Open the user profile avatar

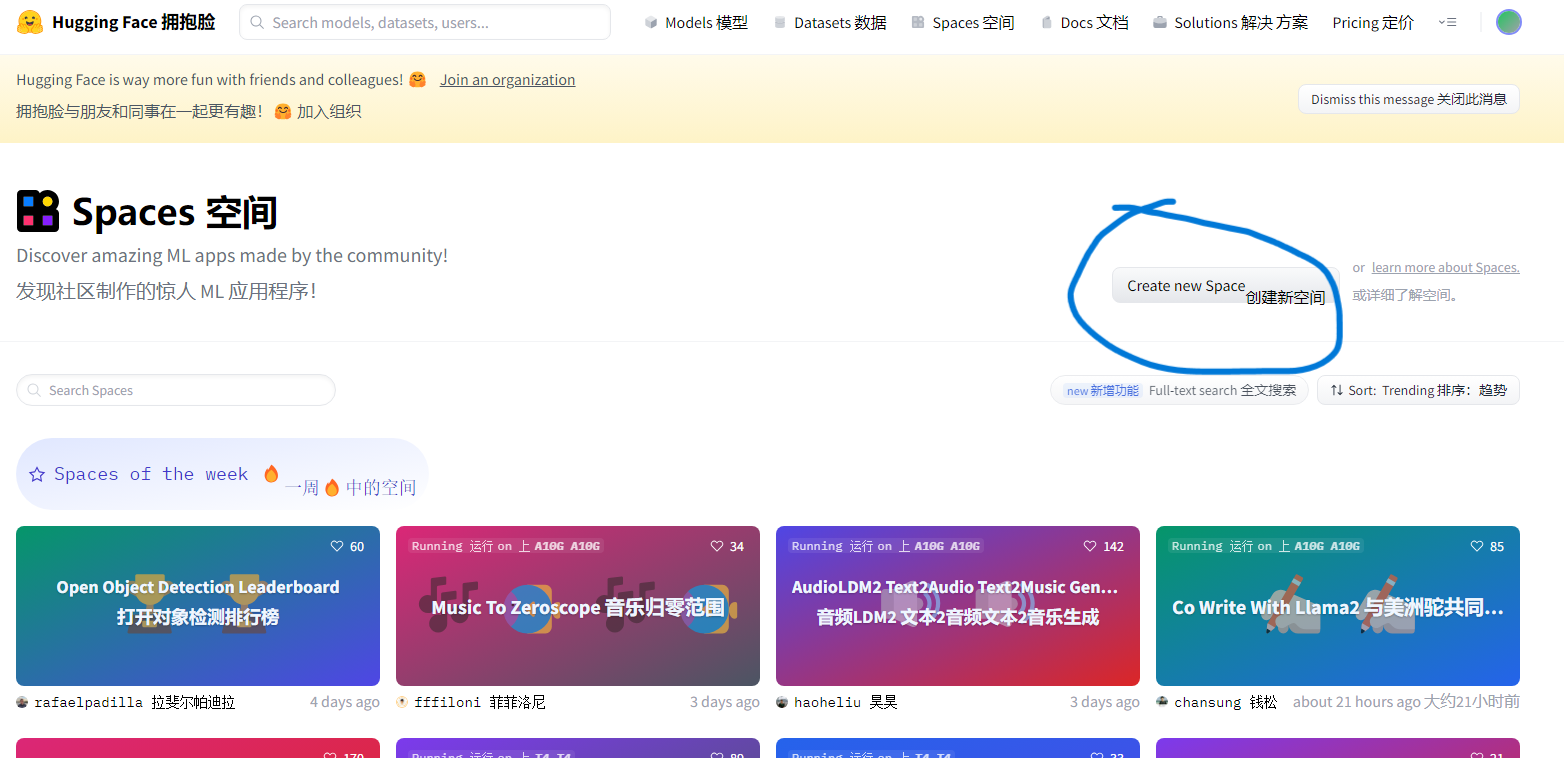(1508, 22)
